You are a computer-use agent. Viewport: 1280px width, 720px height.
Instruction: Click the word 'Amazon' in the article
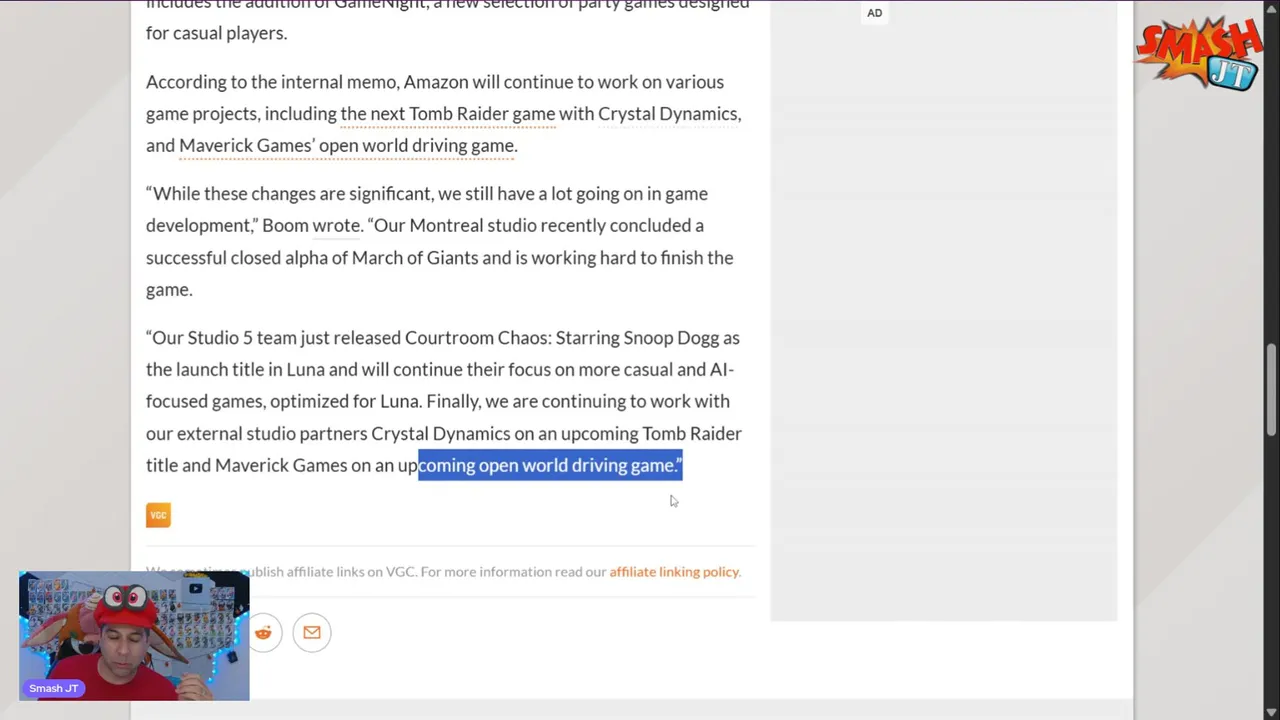tap(436, 82)
